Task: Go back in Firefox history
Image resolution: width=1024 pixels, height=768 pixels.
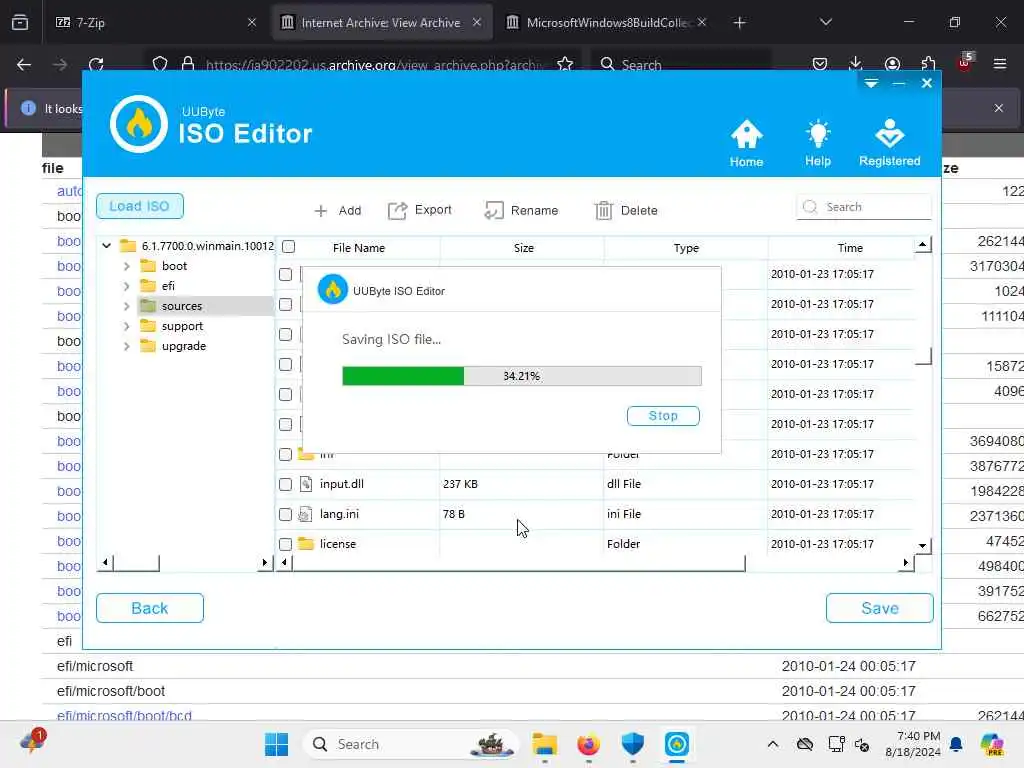Action: [x=24, y=64]
